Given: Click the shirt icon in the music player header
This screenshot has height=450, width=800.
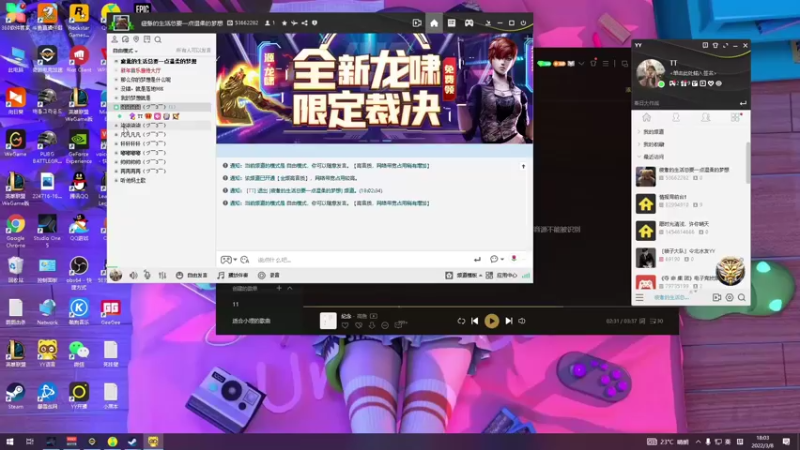Looking at the screenshot, I should pos(593,64).
